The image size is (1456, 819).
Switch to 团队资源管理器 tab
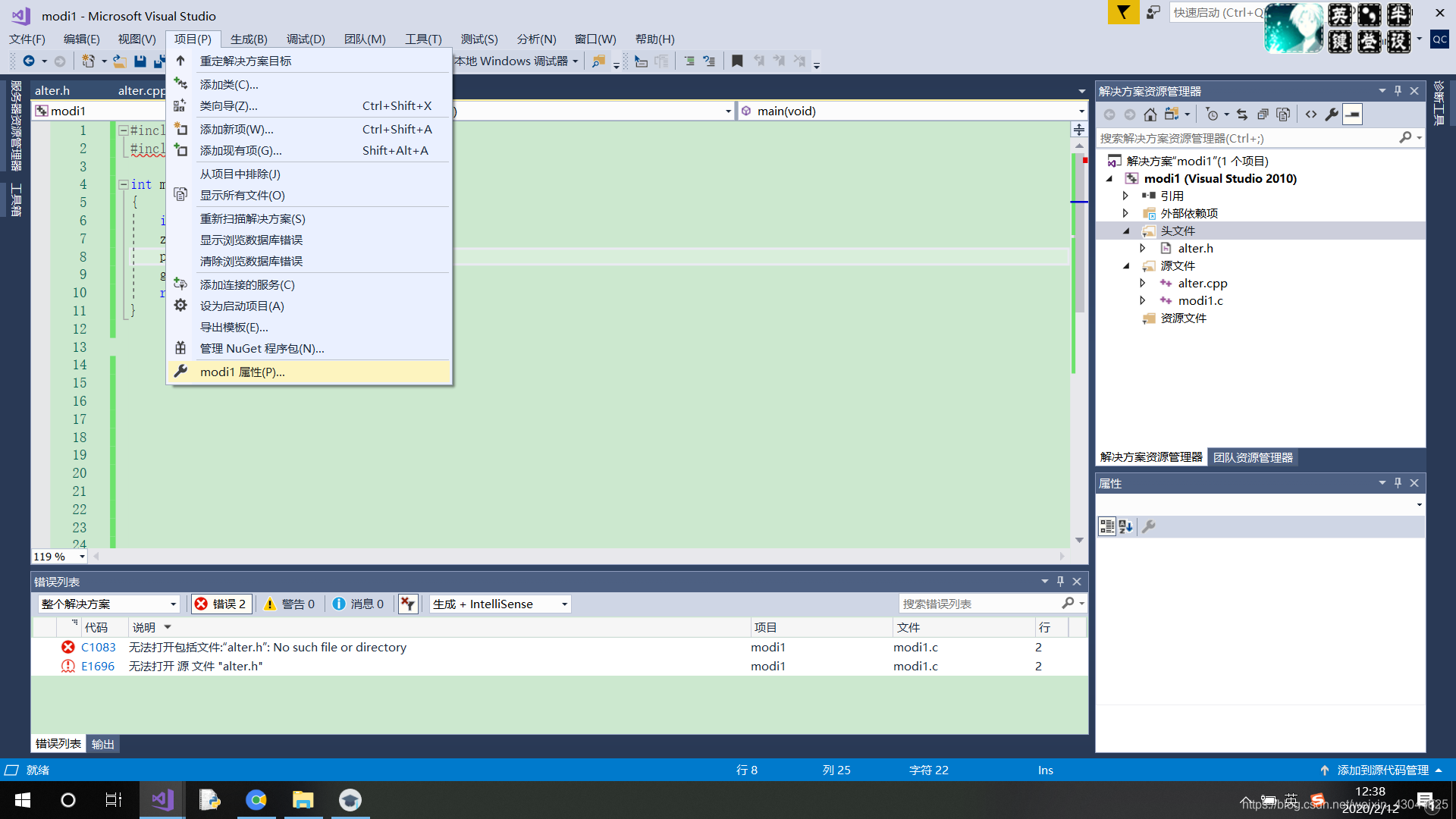[x=1253, y=457]
